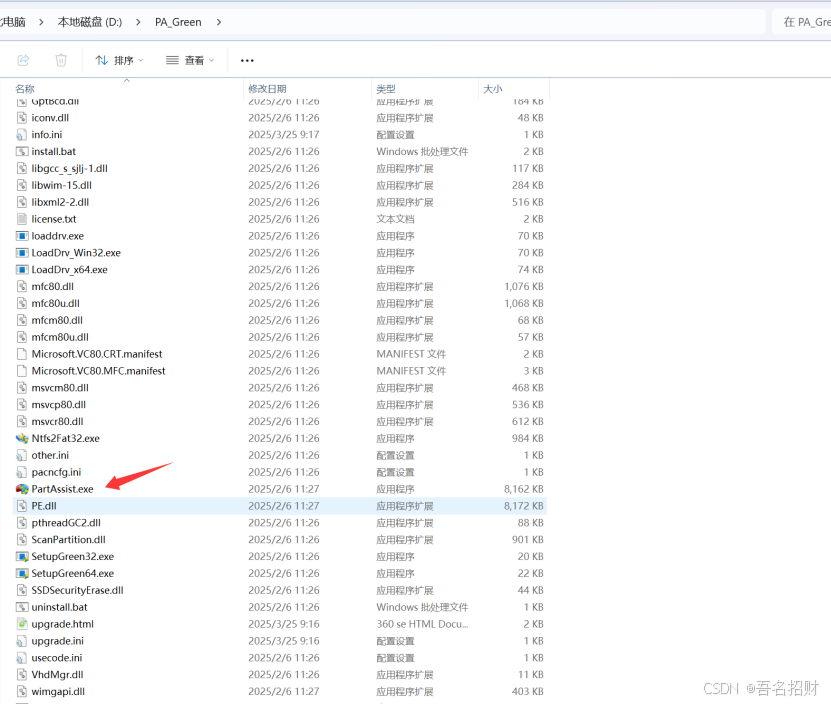Select the file name mfcm80.dll
The image size is (831, 704).
[x=57, y=321]
